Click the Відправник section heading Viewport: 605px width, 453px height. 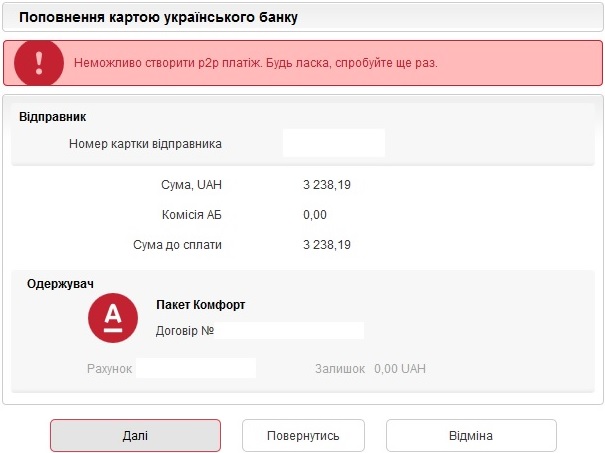pyautogui.click(x=52, y=117)
